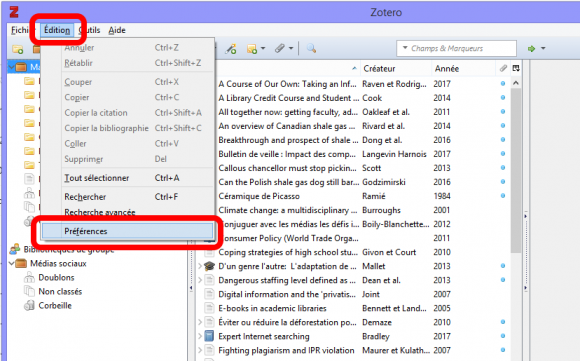Image resolution: width=580 pixels, height=361 pixels.
Task: Click the New Collection toolbar icon
Action: (x=17, y=48)
